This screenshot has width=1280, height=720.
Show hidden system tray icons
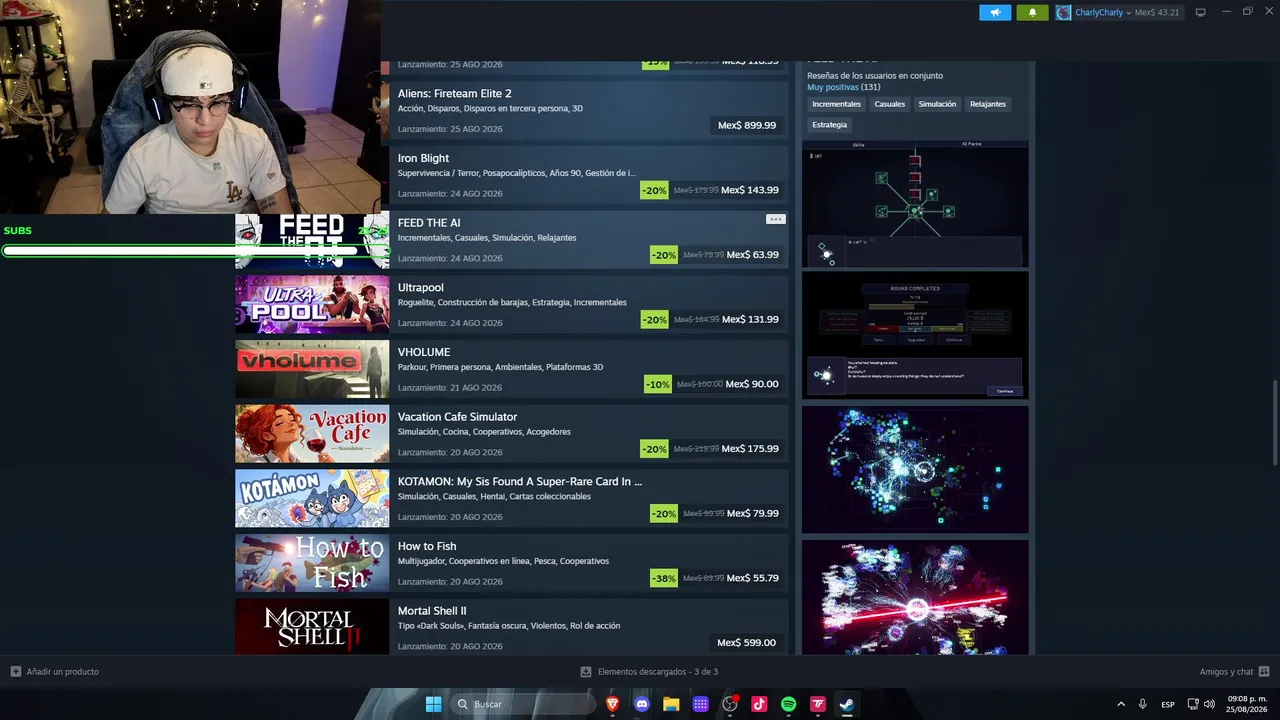[x=1121, y=704]
